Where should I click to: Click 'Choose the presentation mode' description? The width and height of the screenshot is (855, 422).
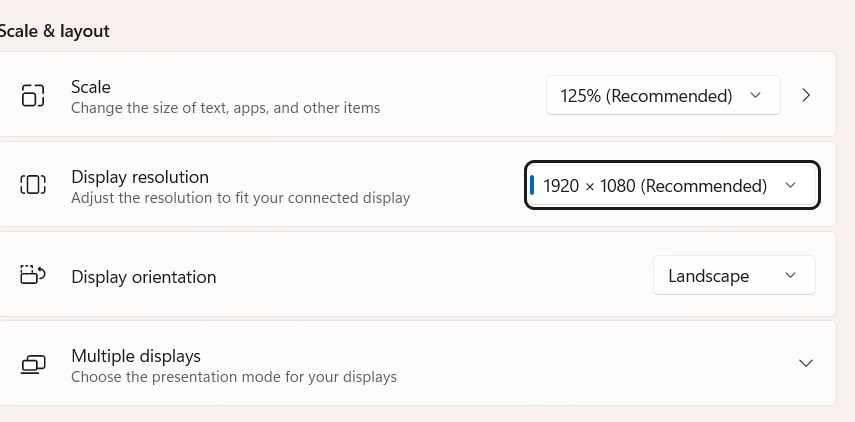pos(234,377)
